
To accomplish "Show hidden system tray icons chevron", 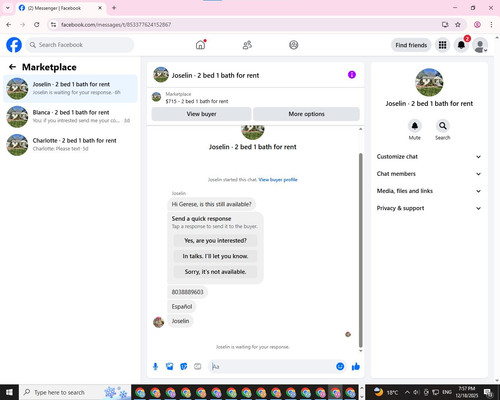I will click(407, 392).
